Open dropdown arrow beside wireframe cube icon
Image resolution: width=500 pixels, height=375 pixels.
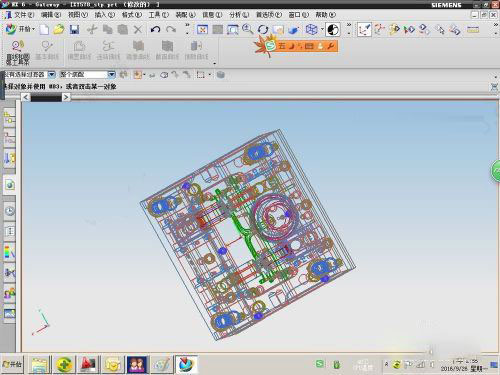click(322, 30)
